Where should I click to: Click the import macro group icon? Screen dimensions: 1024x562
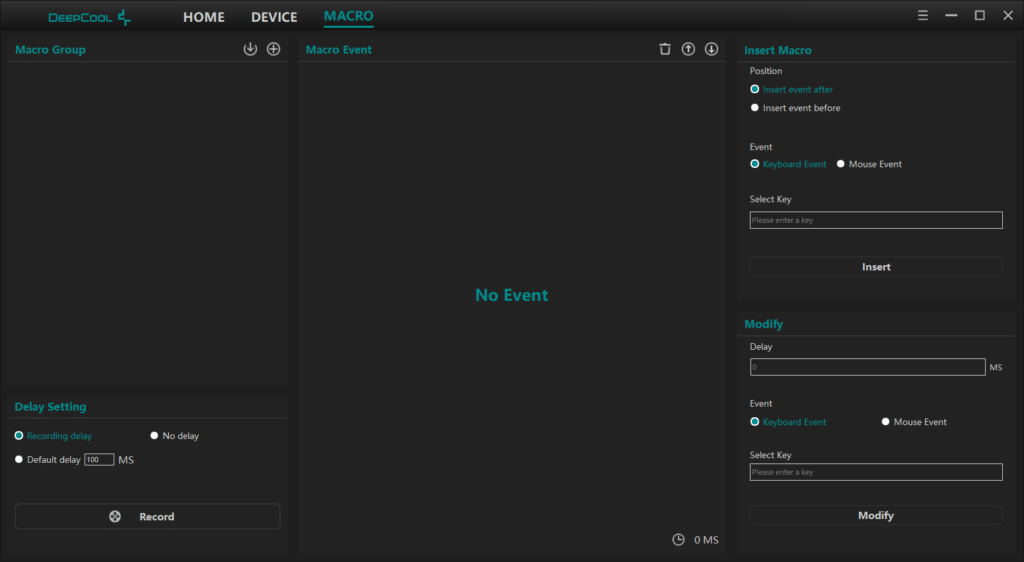tap(250, 49)
